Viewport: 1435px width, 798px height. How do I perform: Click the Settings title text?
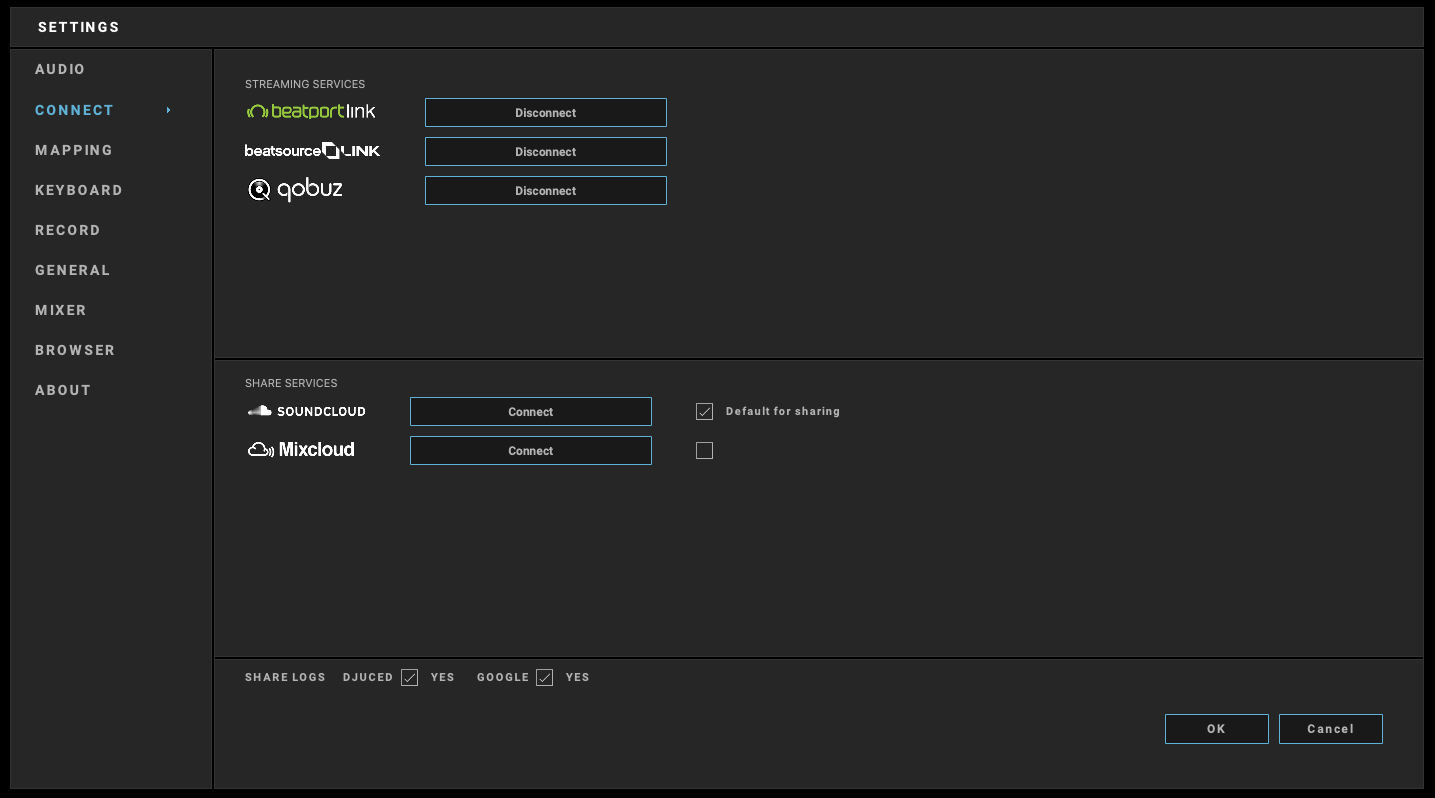click(x=79, y=28)
